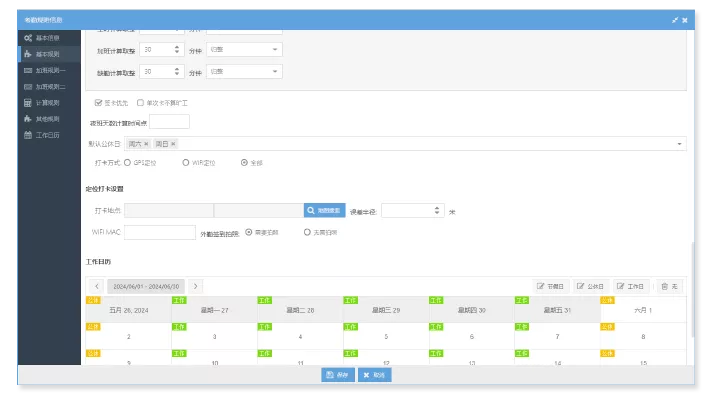Click the second 打卡地点 input box
The width and height of the screenshot is (712, 395).
259,210
